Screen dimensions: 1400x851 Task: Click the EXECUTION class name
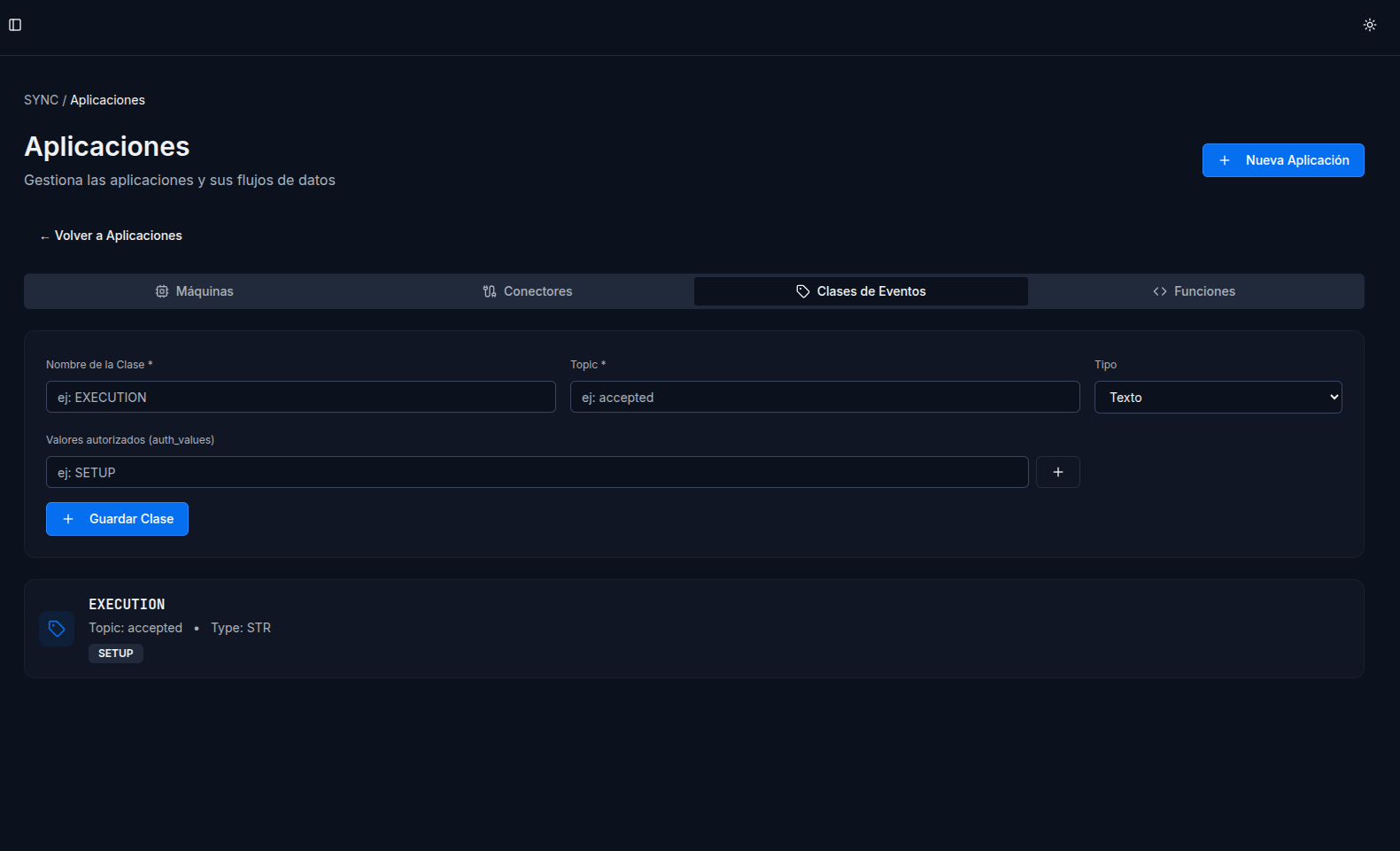click(x=127, y=604)
